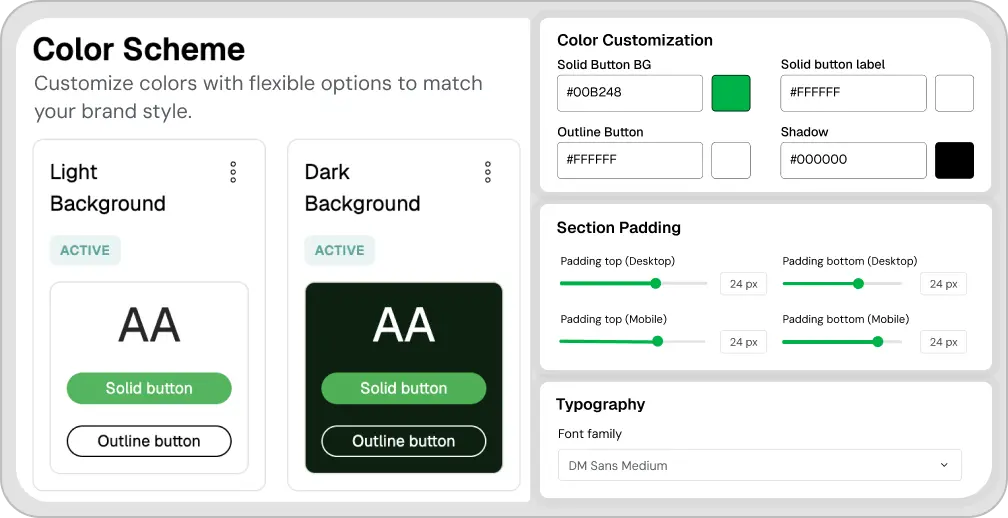This screenshot has height=518, width=1008.
Task: Click the black Shadow color swatch
Action: click(954, 160)
